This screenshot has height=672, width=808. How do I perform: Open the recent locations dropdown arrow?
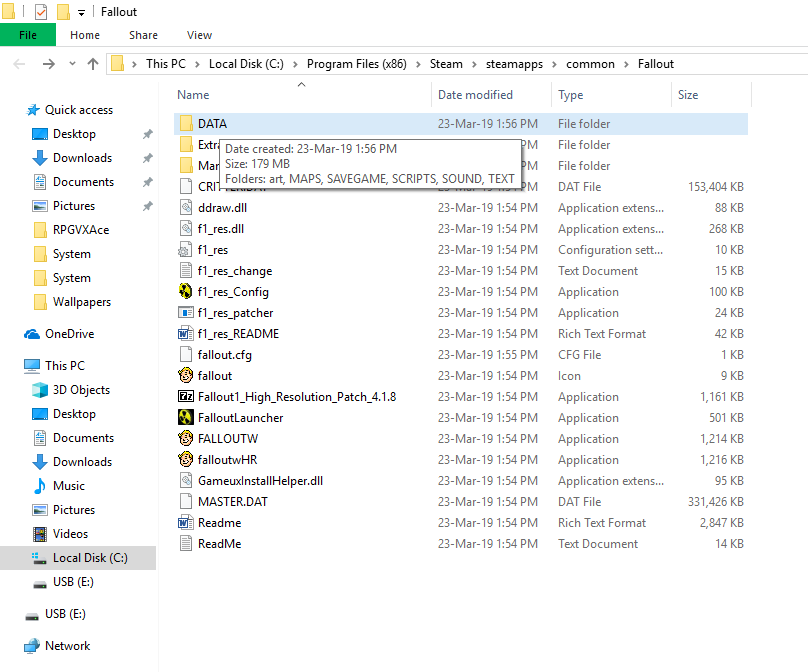click(72, 64)
